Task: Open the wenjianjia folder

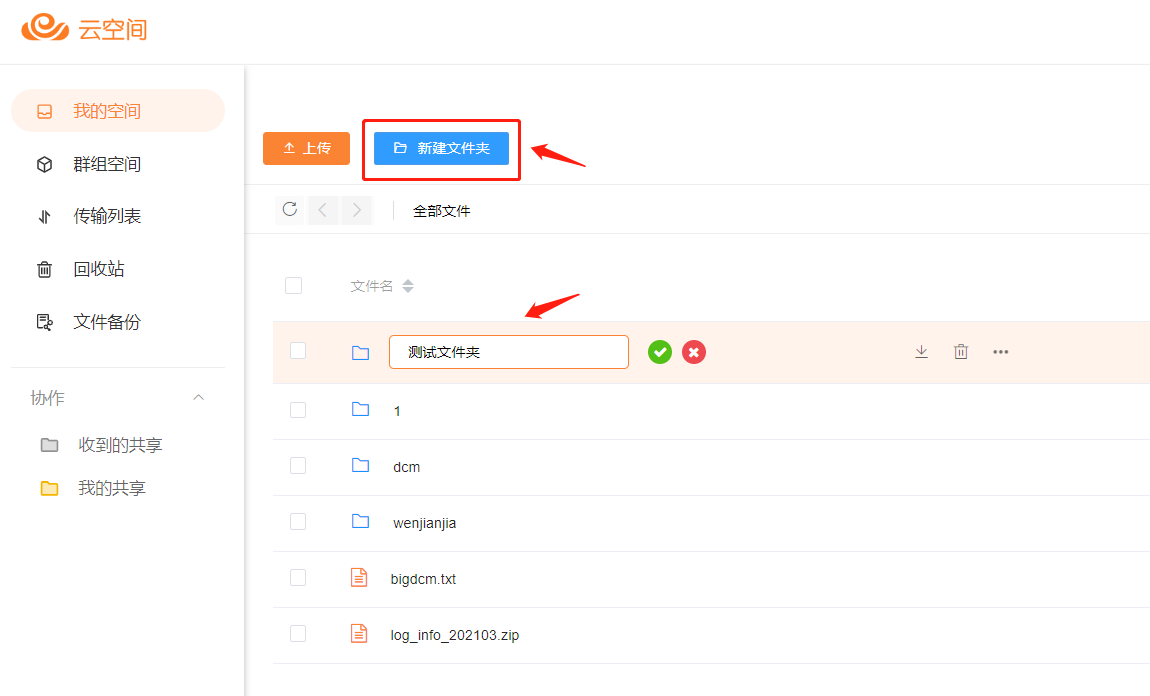Action: coord(425,524)
